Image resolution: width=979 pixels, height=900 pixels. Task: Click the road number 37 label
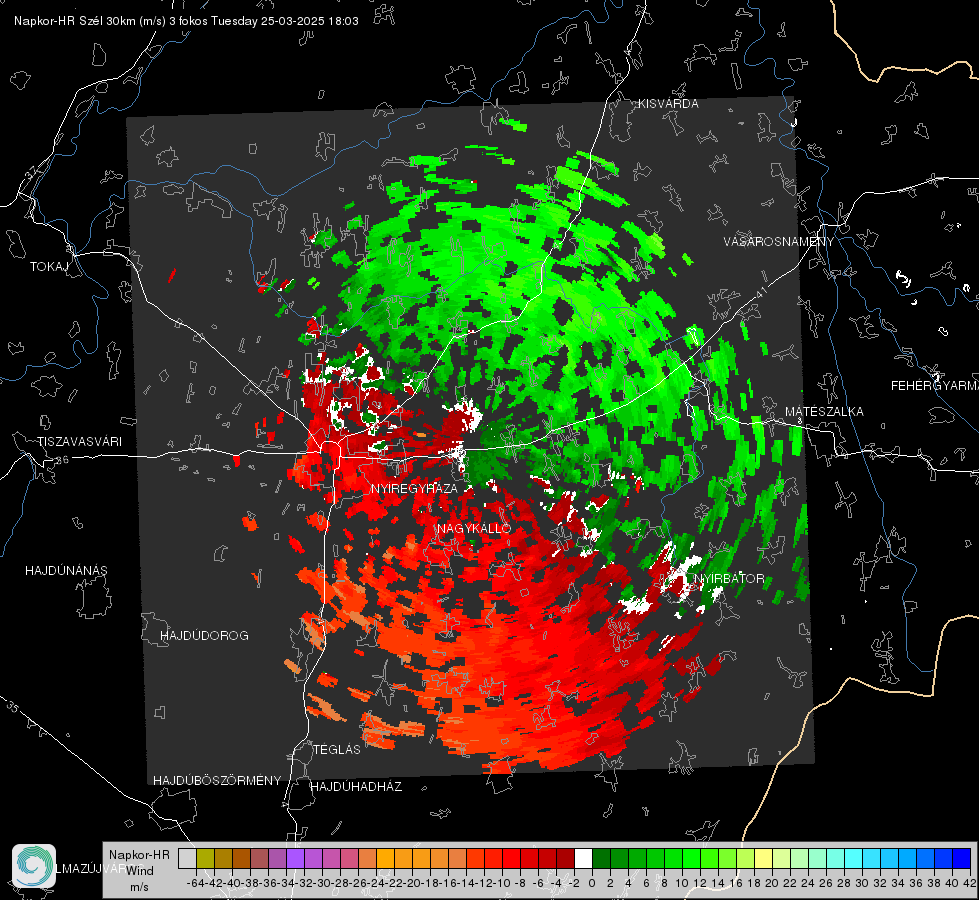(x=32, y=171)
